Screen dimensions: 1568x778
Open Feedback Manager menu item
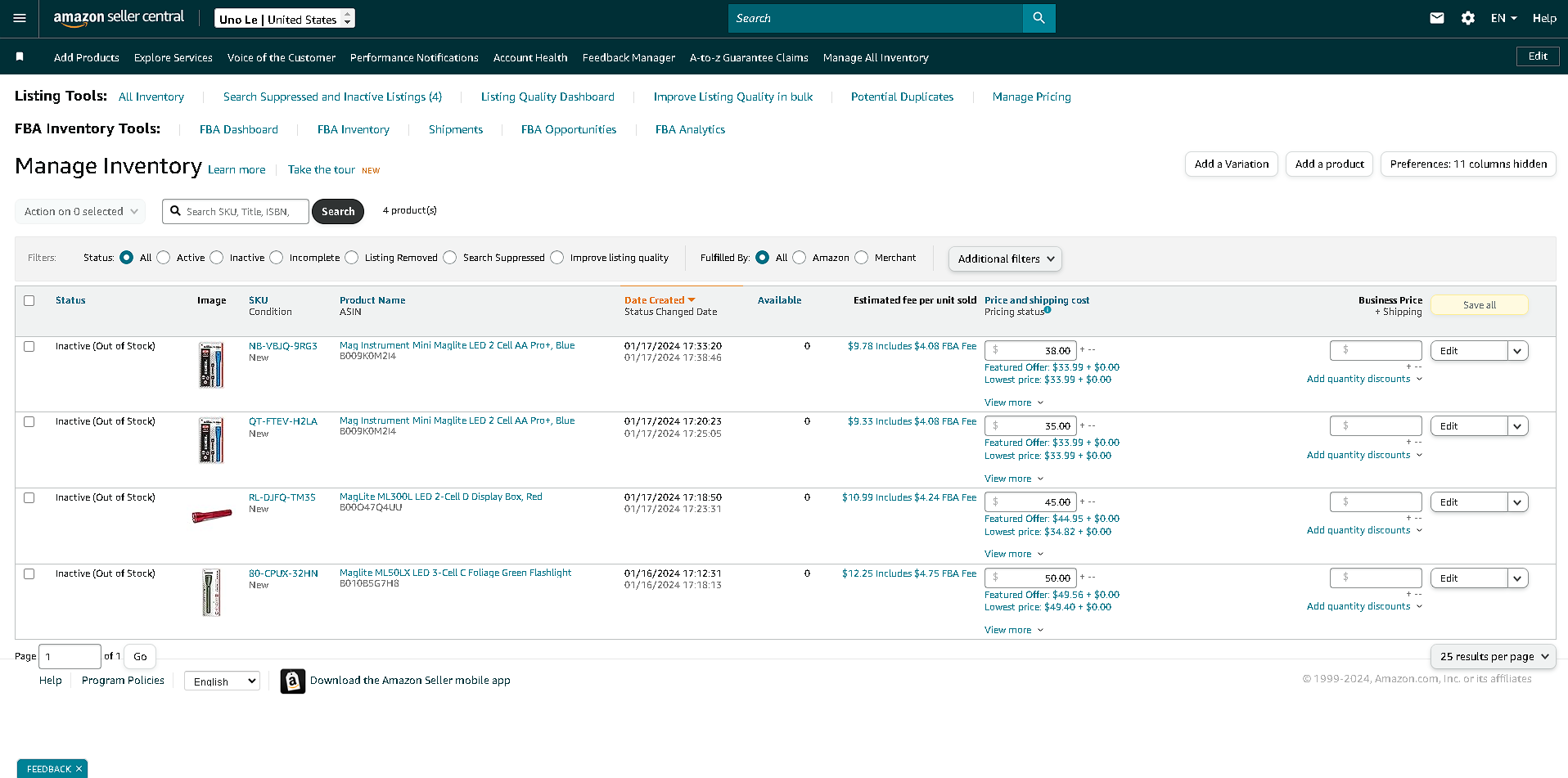coord(629,57)
